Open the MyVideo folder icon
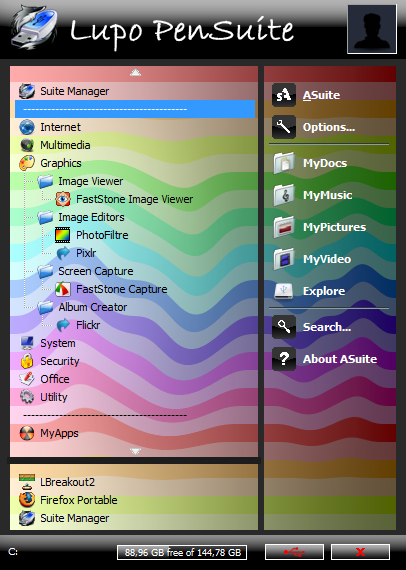The width and height of the screenshot is (406, 570). [x=284, y=259]
